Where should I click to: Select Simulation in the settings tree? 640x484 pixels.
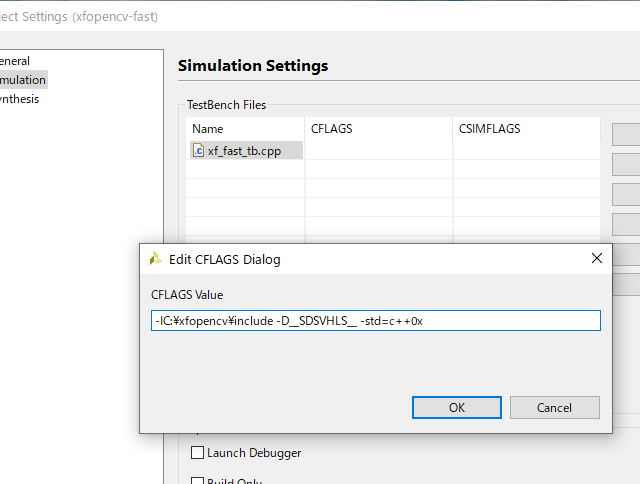point(22,80)
